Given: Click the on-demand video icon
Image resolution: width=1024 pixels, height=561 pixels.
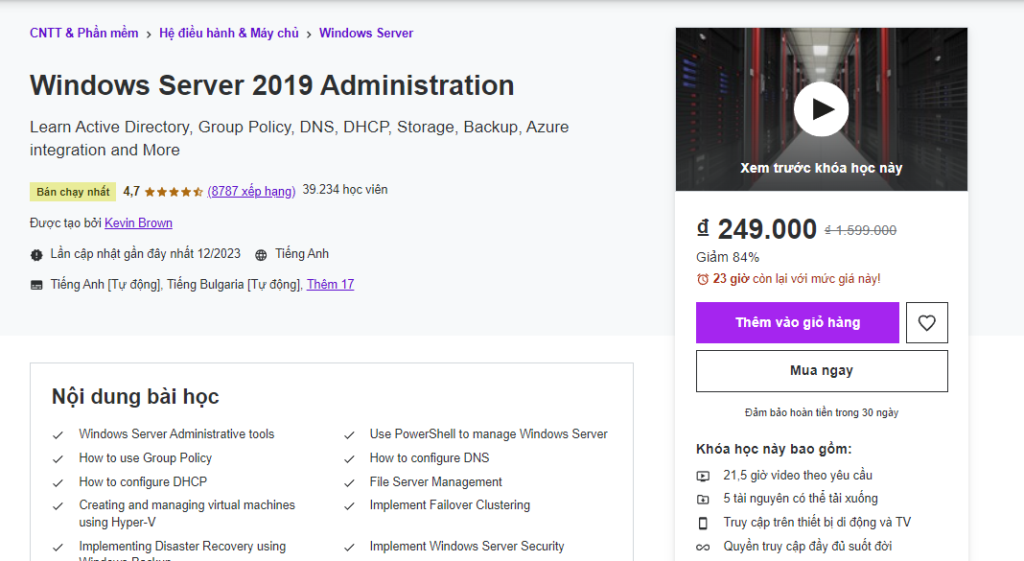Looking at the screenshot, I should click(703, 475).
